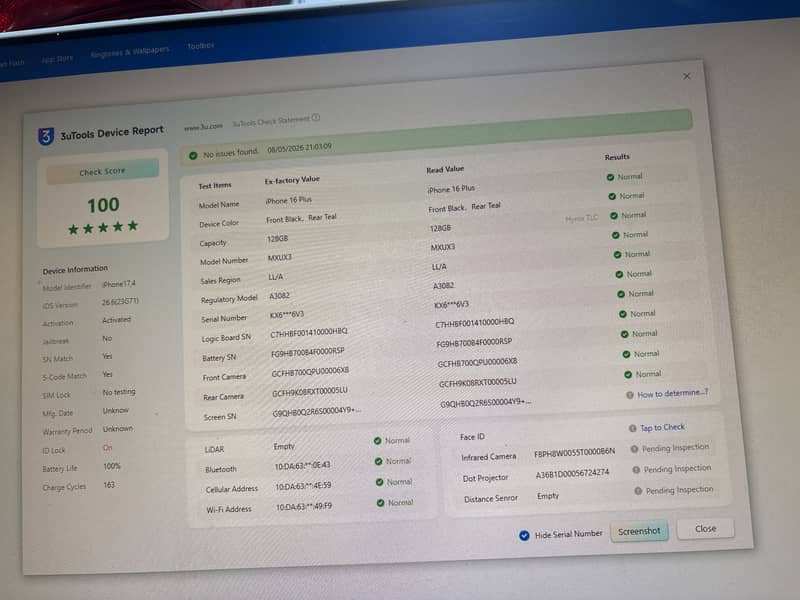This screenshot has width=800, height=600.
Task: Click the info icon beside 3uTools Check Statement
Action: [316, 117]
